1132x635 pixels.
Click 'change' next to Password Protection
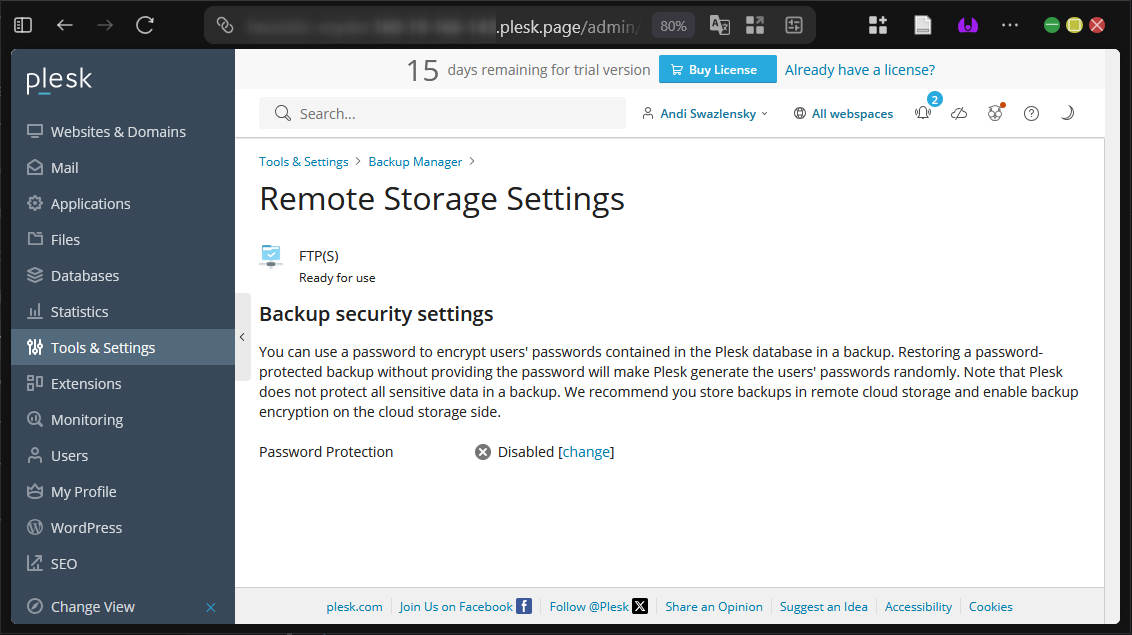(587, 452)
